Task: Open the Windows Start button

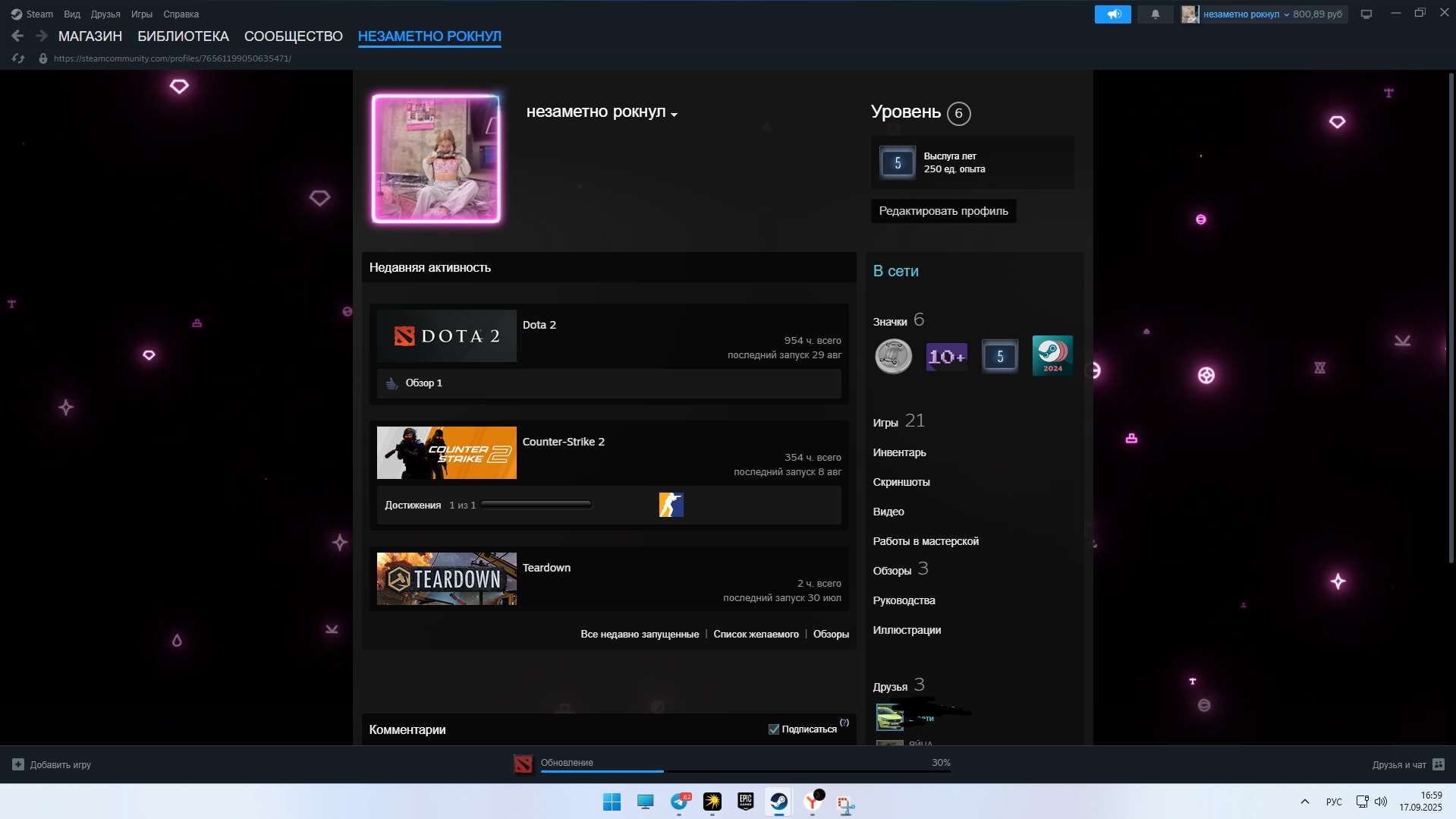Action: click(612, 802)
